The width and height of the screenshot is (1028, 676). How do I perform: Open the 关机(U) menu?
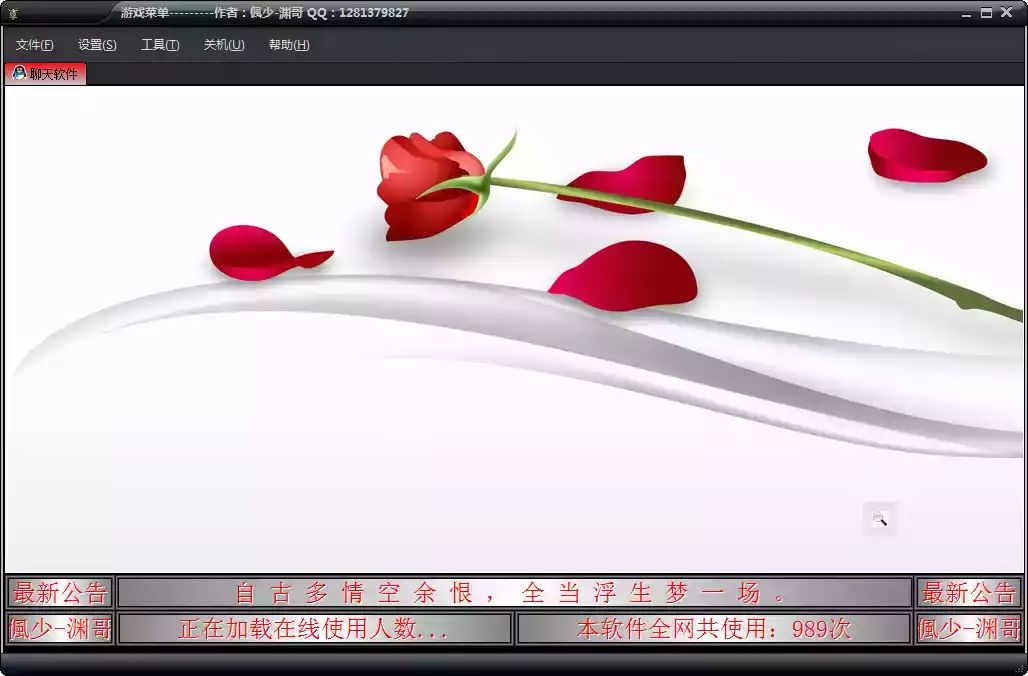click(224, 45)
